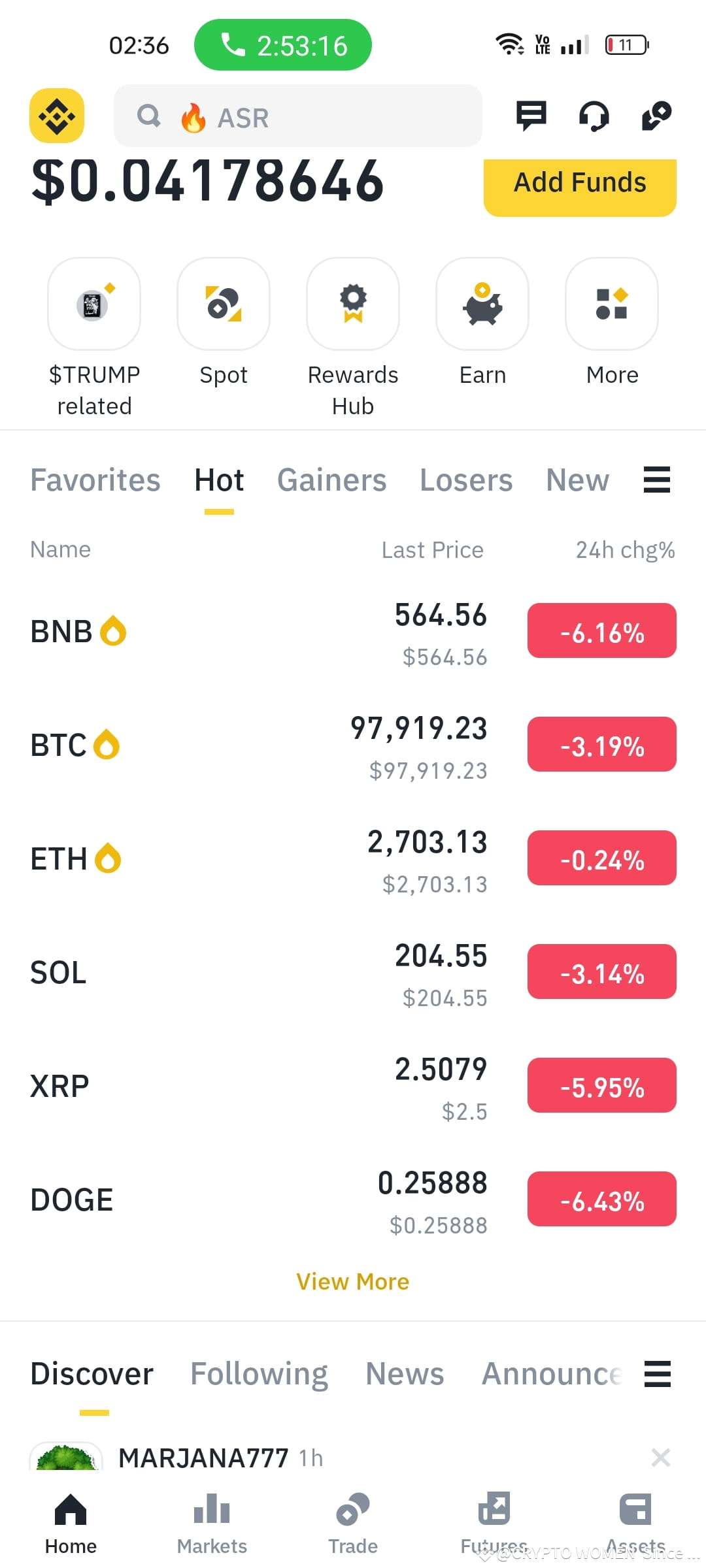This screenshot has height=1568, width=706.
Task: Dismiss the MARJANA777 post
Action: tap(661, 1457)
